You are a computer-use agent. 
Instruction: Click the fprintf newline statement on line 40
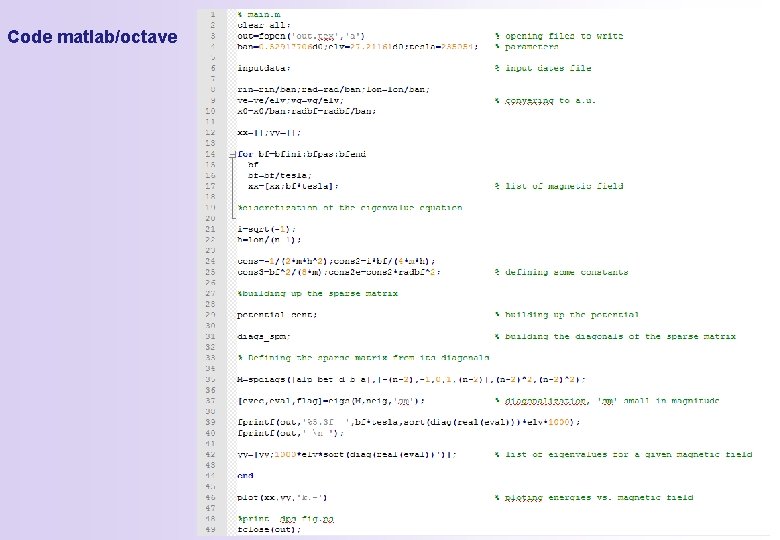point(291,434)
